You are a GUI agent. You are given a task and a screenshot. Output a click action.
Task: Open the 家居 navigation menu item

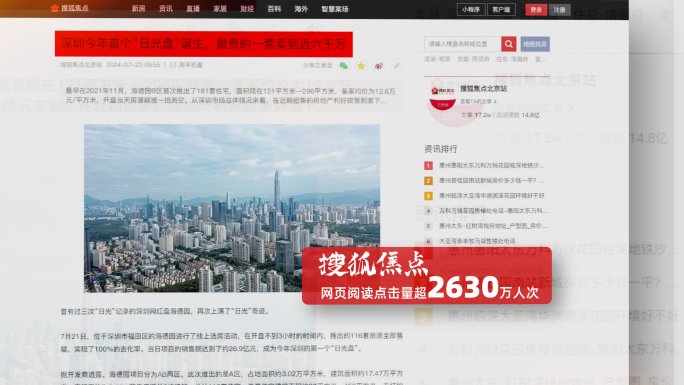220,9
